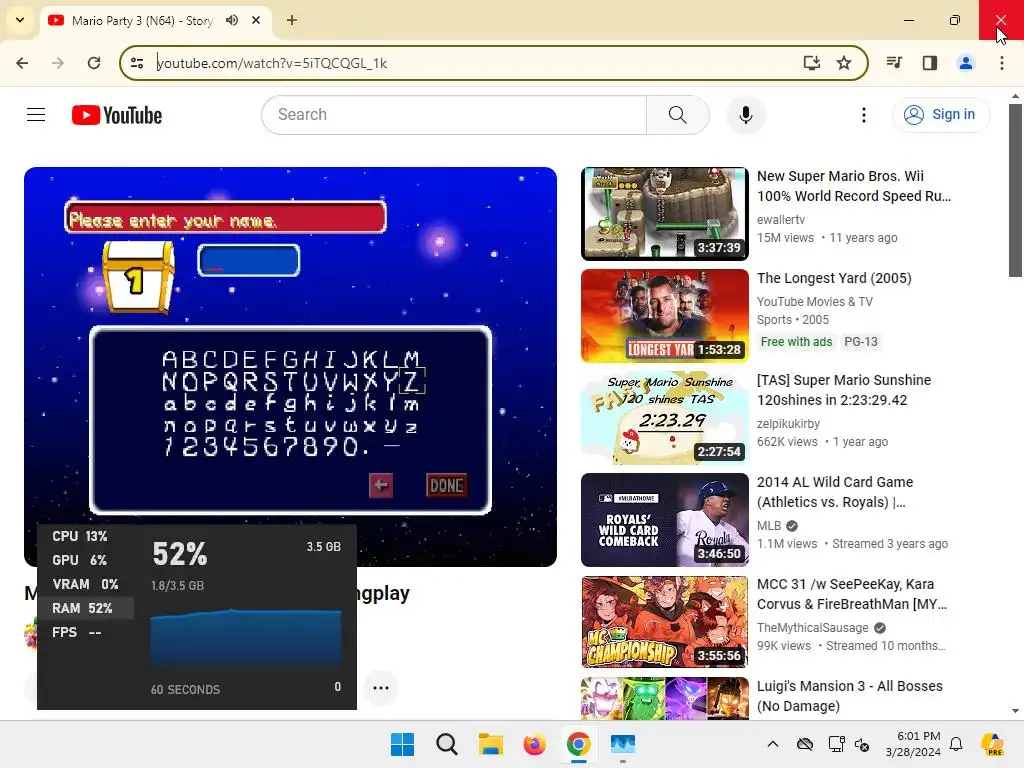Reload the current YouTube page
This screenshot has width=1024, height=768.
[94, 63]
